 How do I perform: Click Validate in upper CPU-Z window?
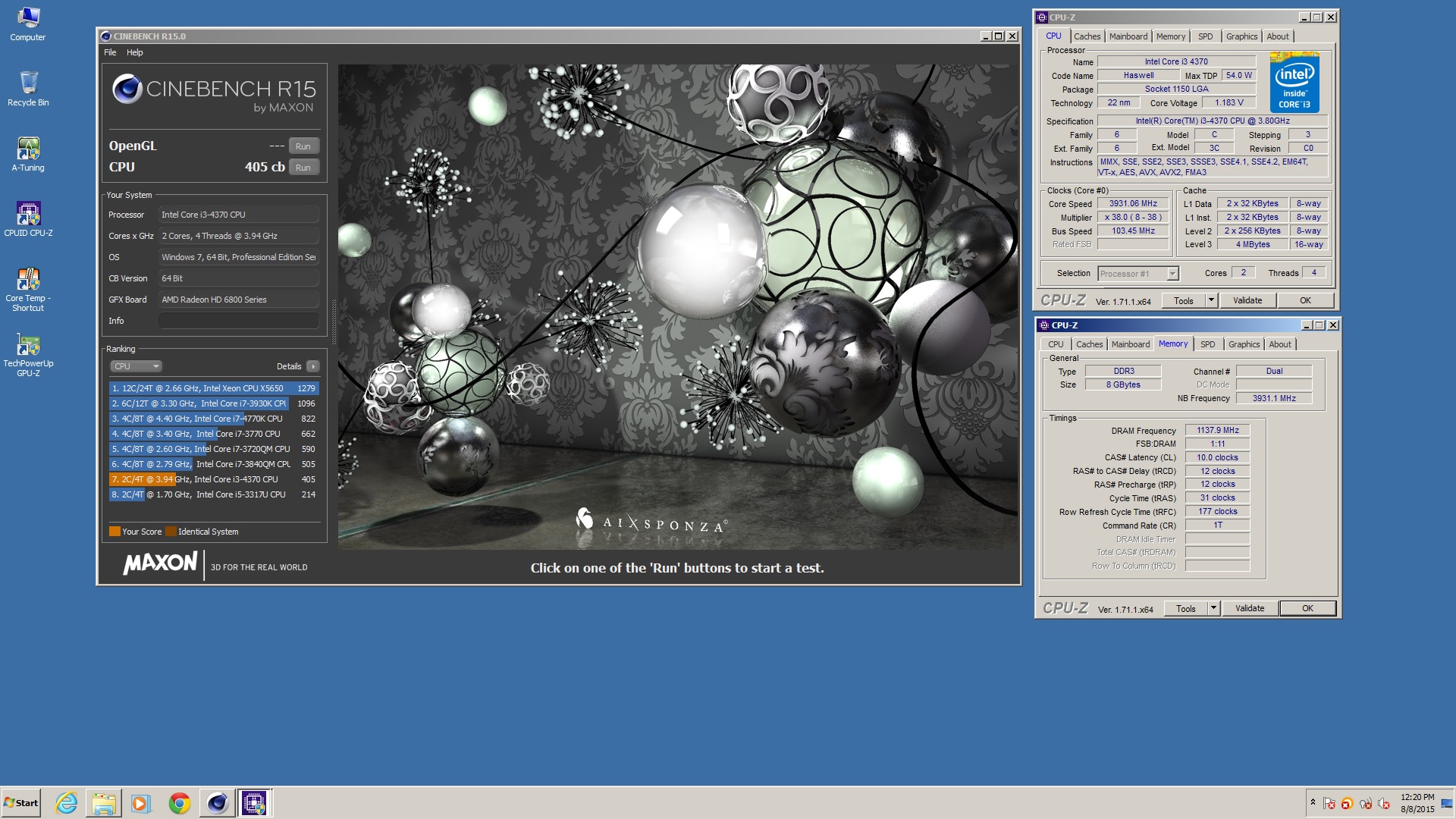click(1247, 300)
